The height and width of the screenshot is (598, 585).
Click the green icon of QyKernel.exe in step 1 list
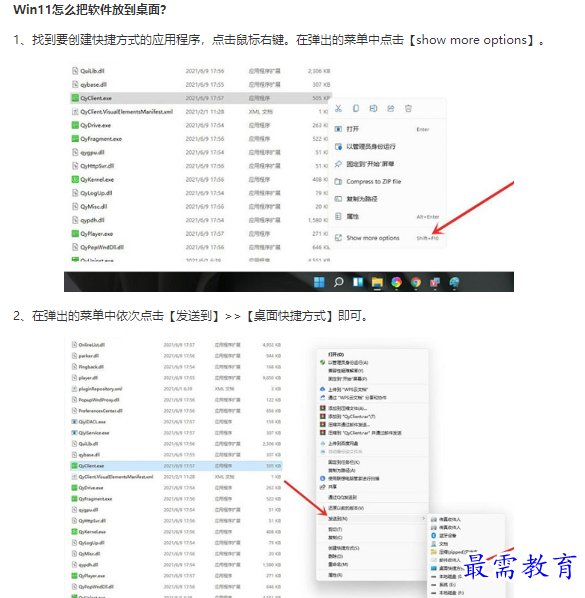(75, 179)
